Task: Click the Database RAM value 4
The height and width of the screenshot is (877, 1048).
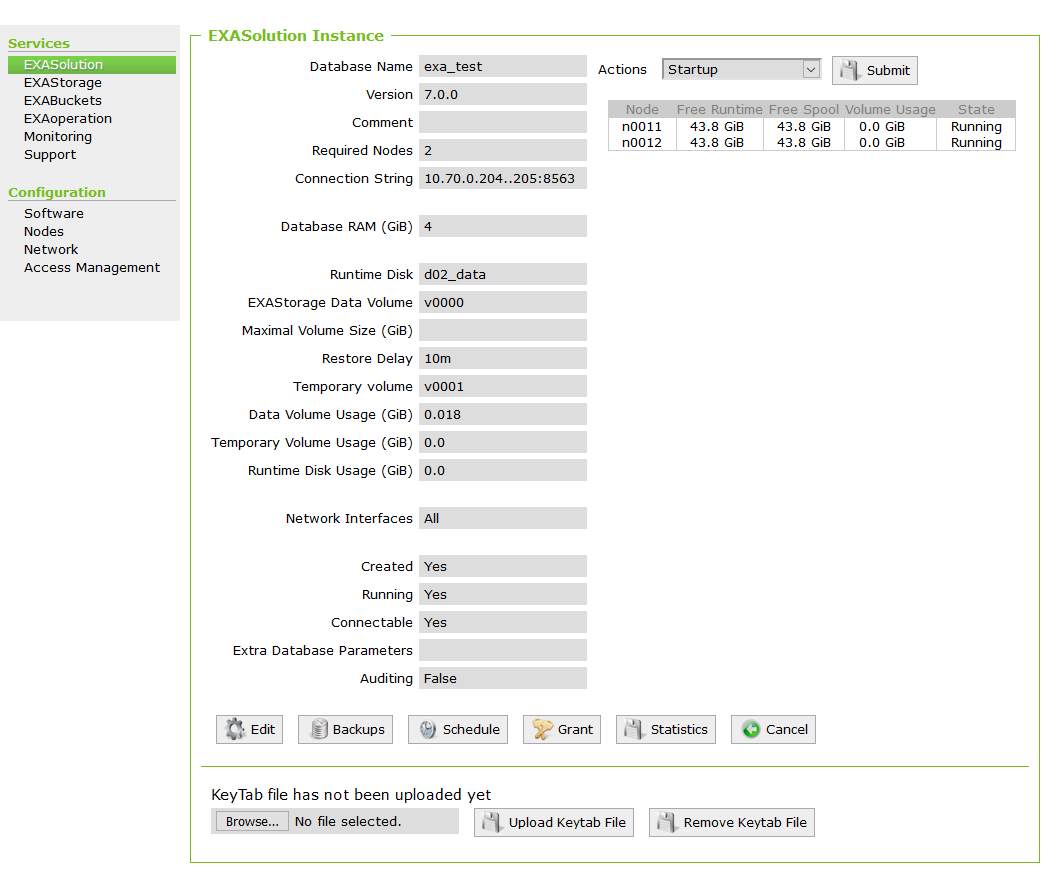Action: pyautogui.click(x=503, y=227)
